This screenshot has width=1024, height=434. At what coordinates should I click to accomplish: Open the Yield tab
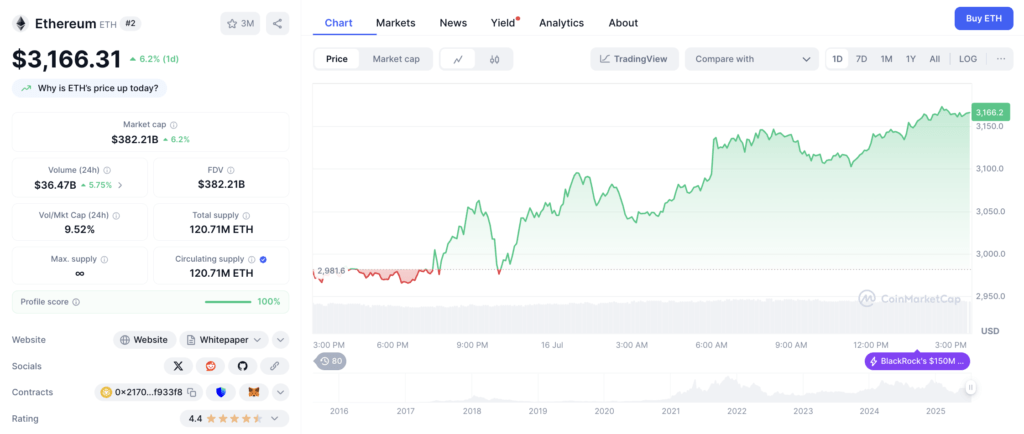click(x=504, y=23)
